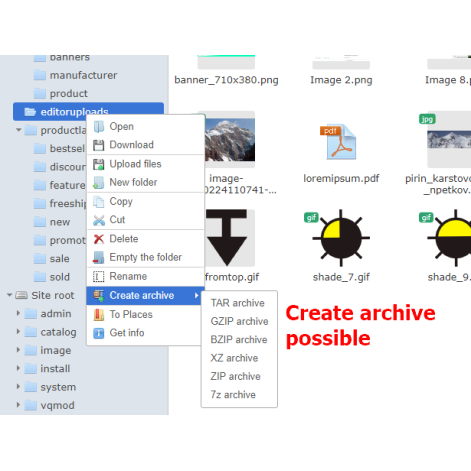Expand the admin folder arrow
This screenshot has width=471, height=471.
tap(18, 313)
